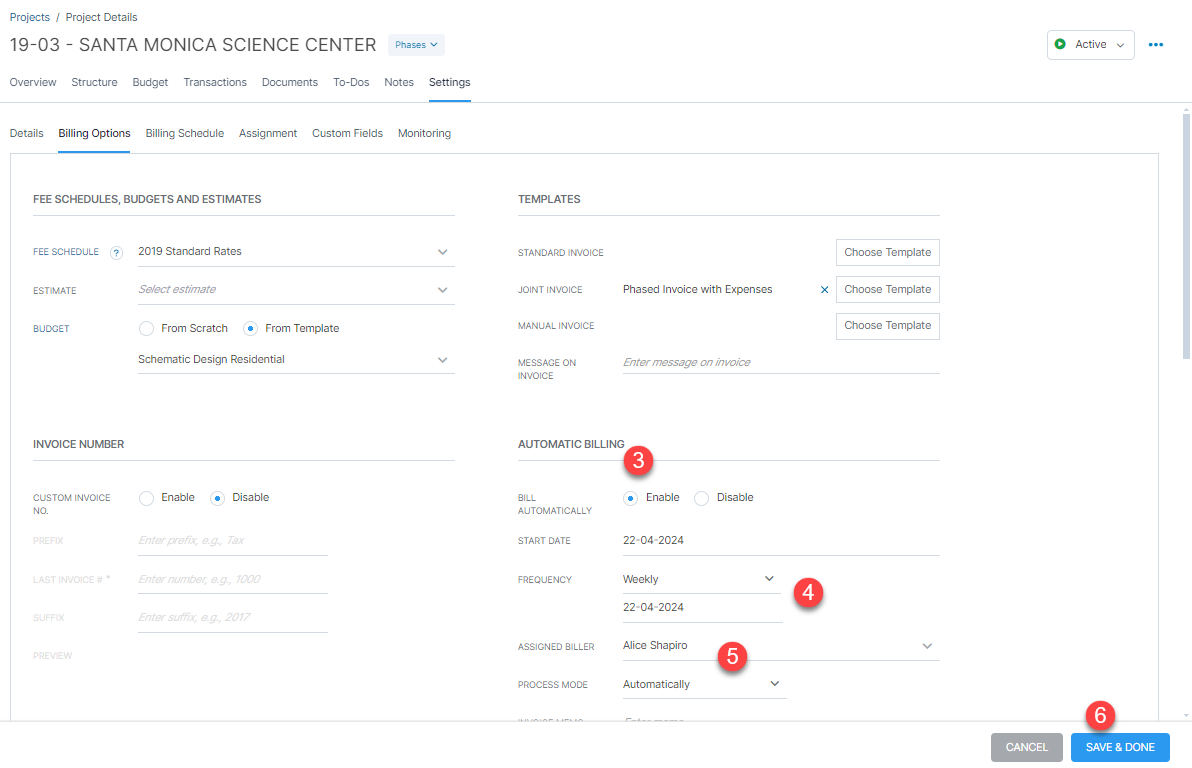Choose a template for Standard Invoice

pyautogui.click(x=887, y=252)
